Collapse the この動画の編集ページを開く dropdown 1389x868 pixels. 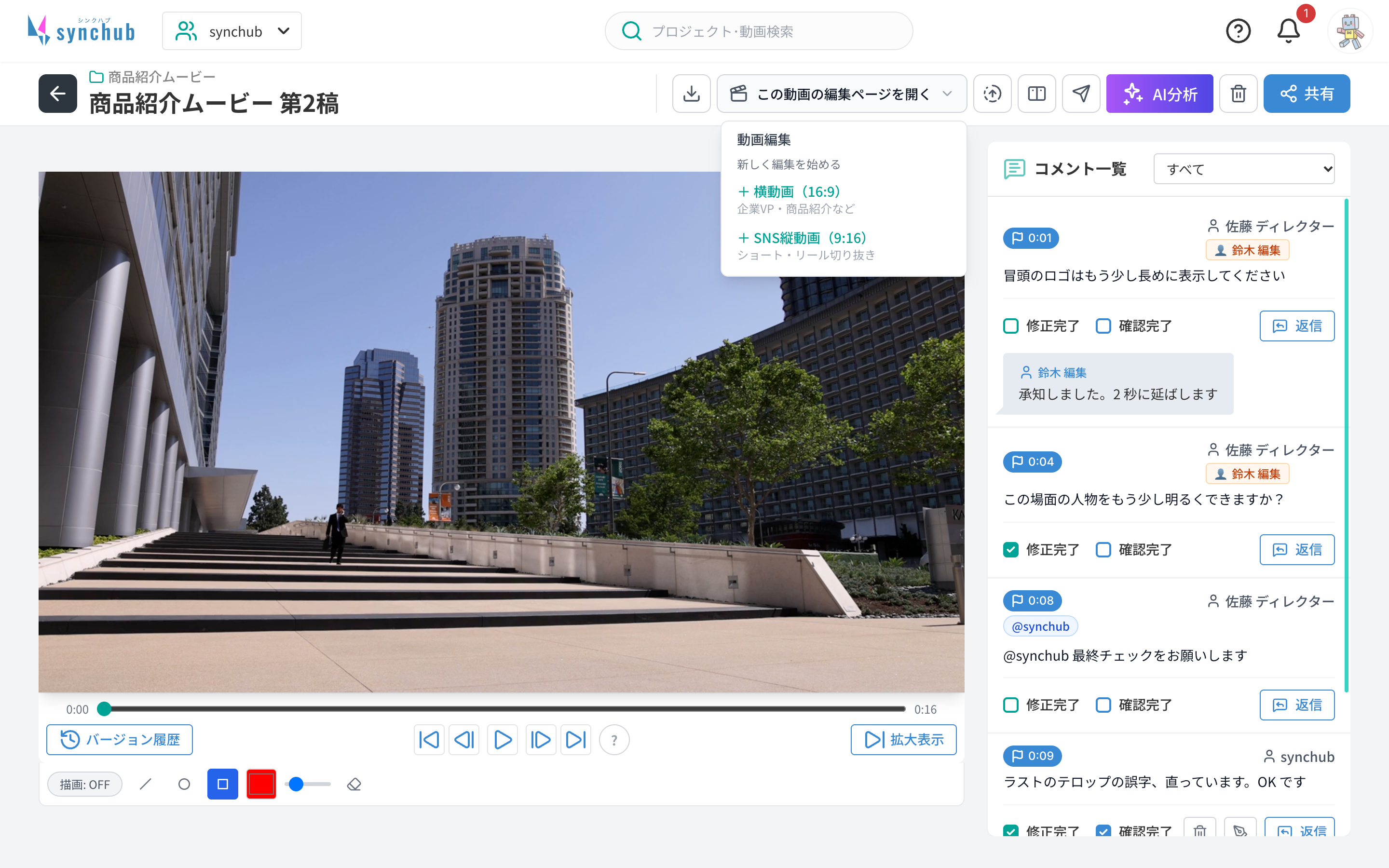(842, 94)
